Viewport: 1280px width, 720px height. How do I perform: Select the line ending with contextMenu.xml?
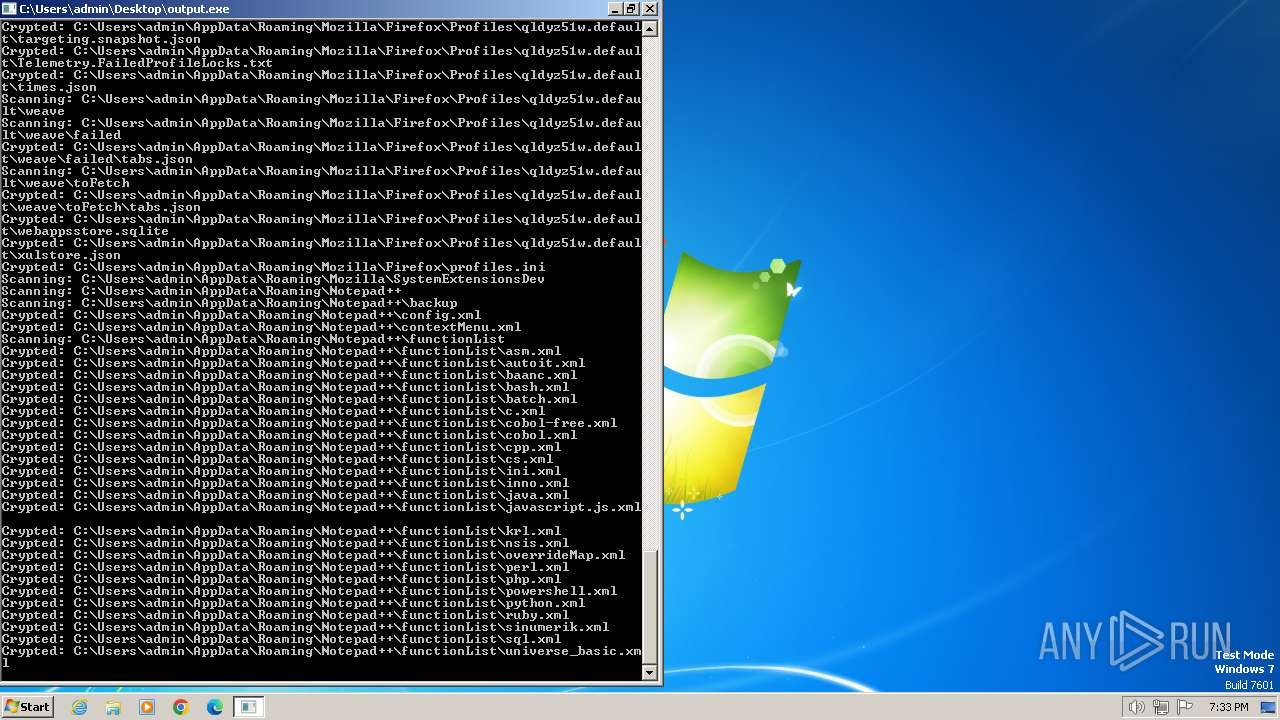coord(261,327)
